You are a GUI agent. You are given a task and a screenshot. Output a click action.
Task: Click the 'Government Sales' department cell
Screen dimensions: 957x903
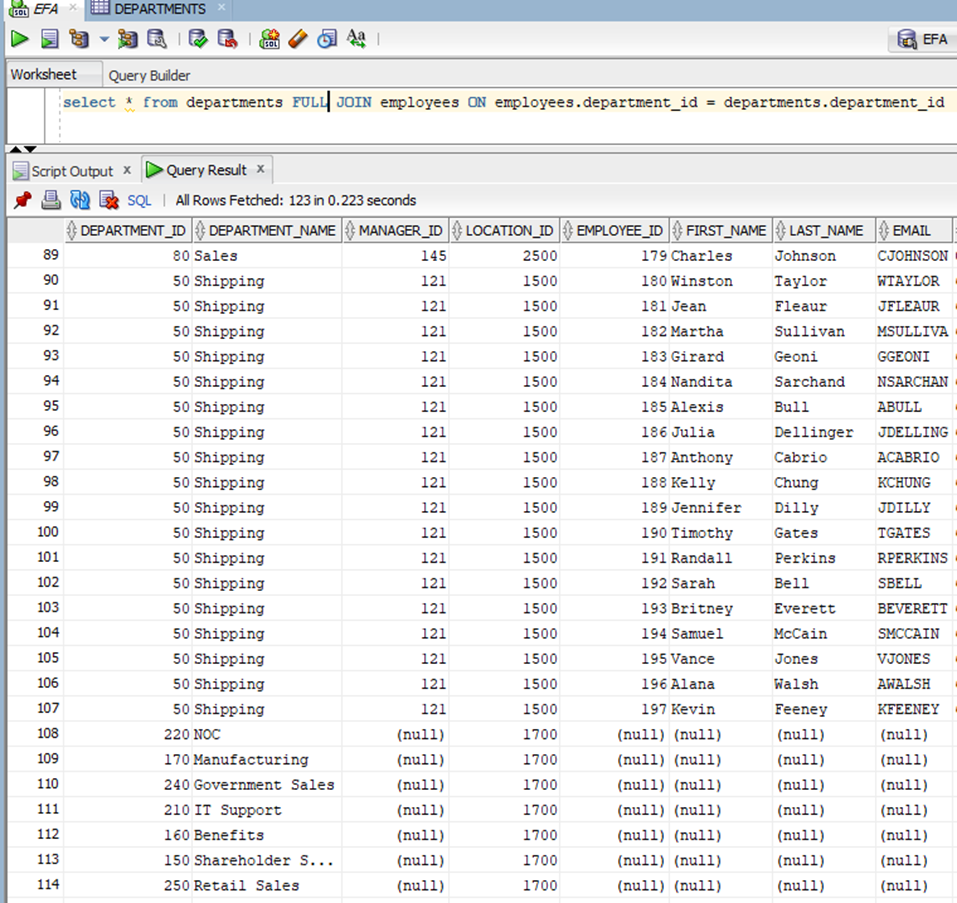pos(267,785)
